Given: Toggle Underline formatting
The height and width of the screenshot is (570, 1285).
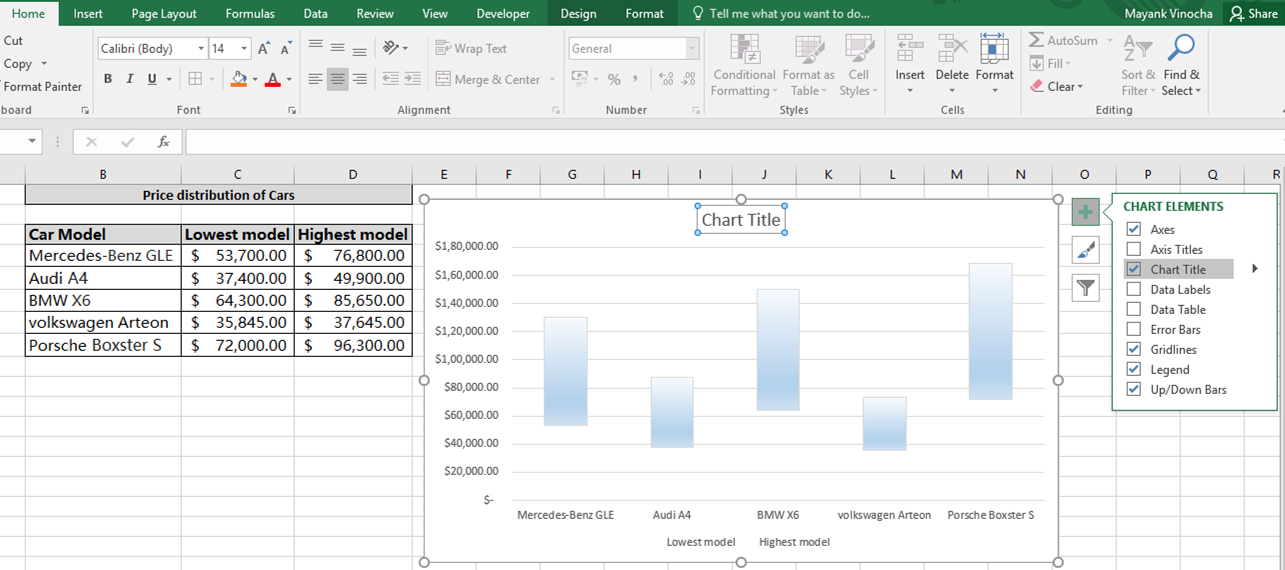Looking at the screenshot, I should click(x=152, y=79).
